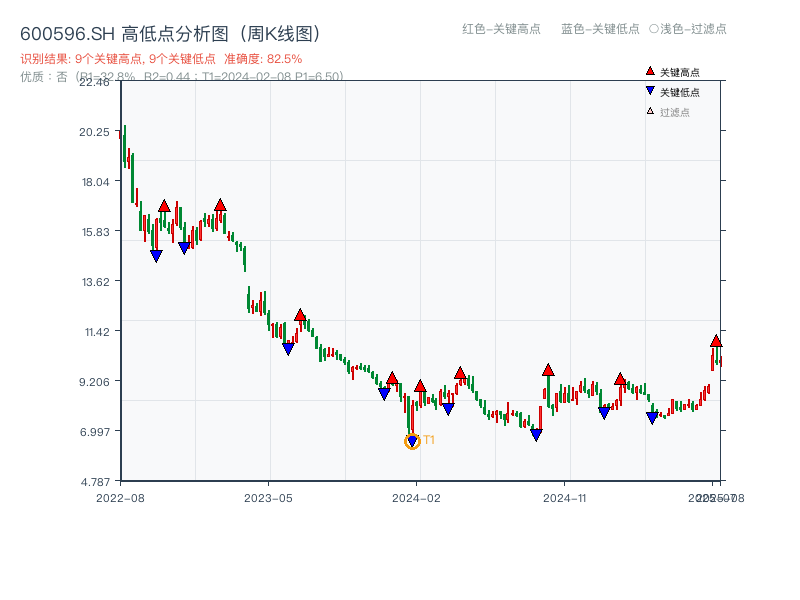Click the red 识别结果 summary text
The height and width of the screenshot is (600, 800).
coord(160,59)
